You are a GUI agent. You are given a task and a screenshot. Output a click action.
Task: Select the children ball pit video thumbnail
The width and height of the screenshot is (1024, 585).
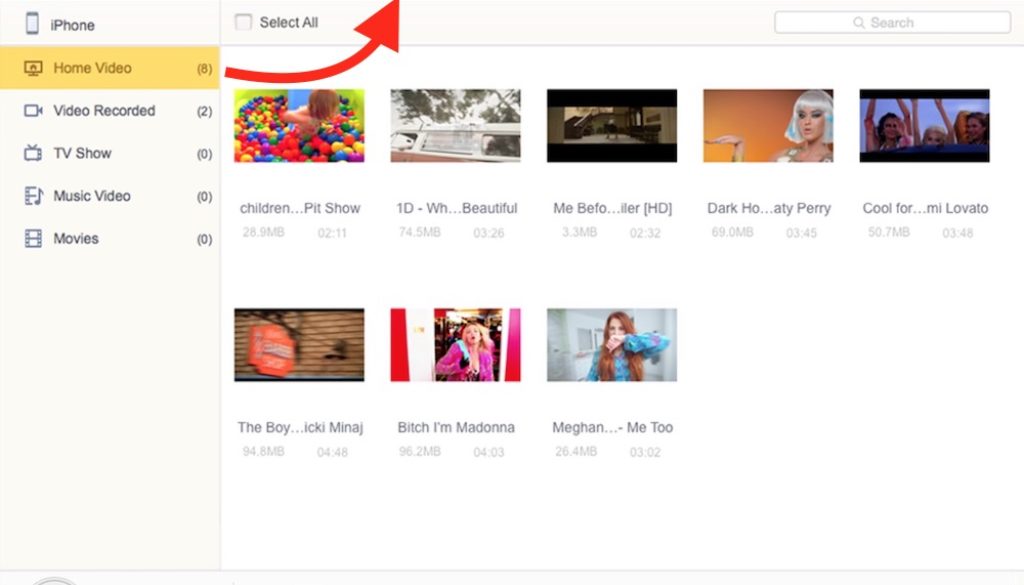pos(299,126)
